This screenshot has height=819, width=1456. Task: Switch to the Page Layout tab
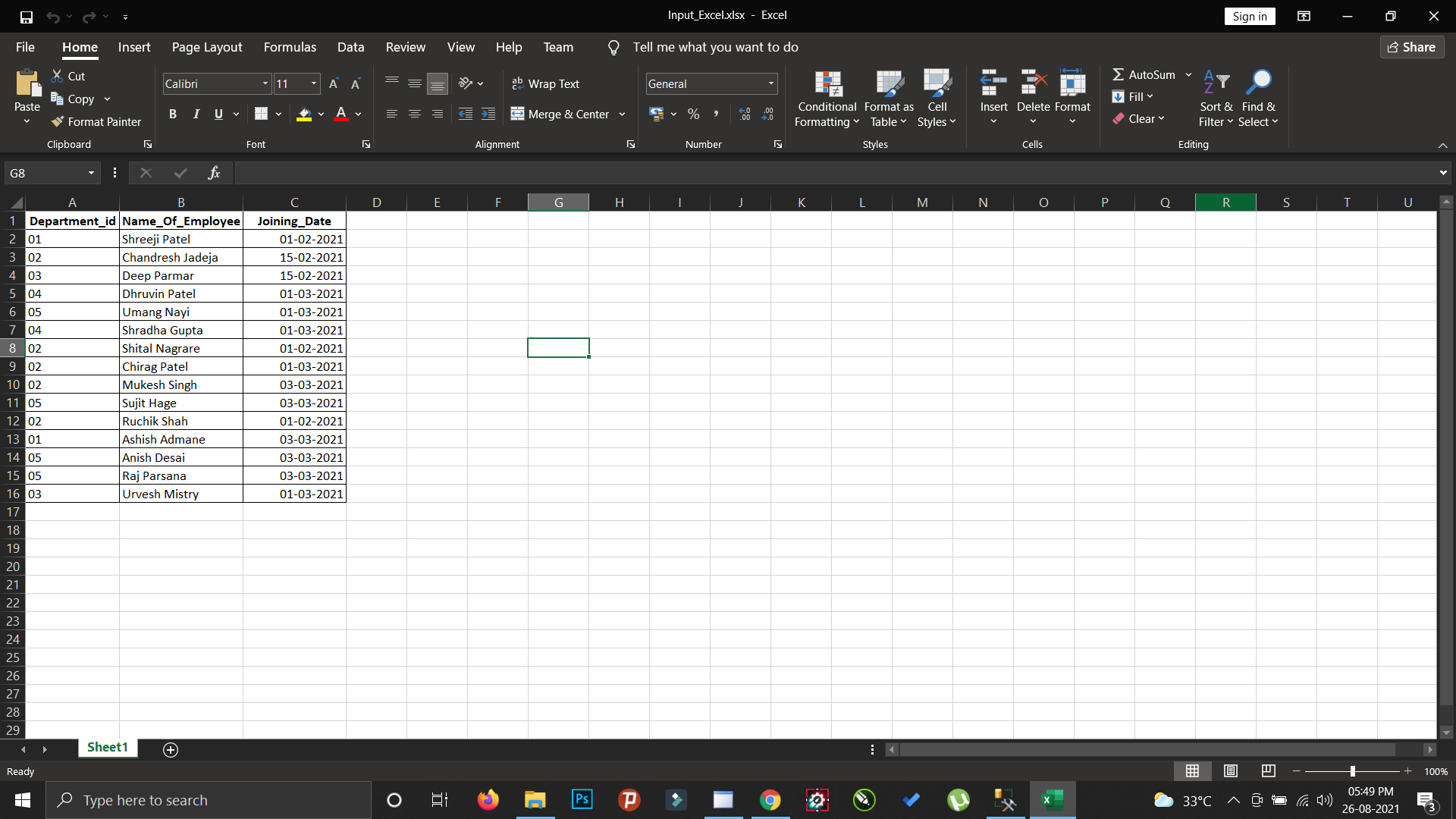207,47
